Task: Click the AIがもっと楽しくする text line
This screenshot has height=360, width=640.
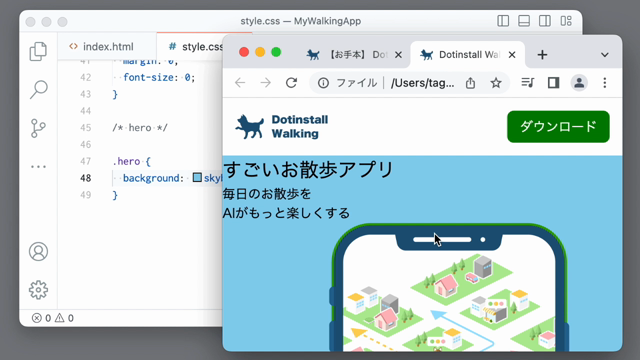Action: pyautogui.click(x=286, y=213)
